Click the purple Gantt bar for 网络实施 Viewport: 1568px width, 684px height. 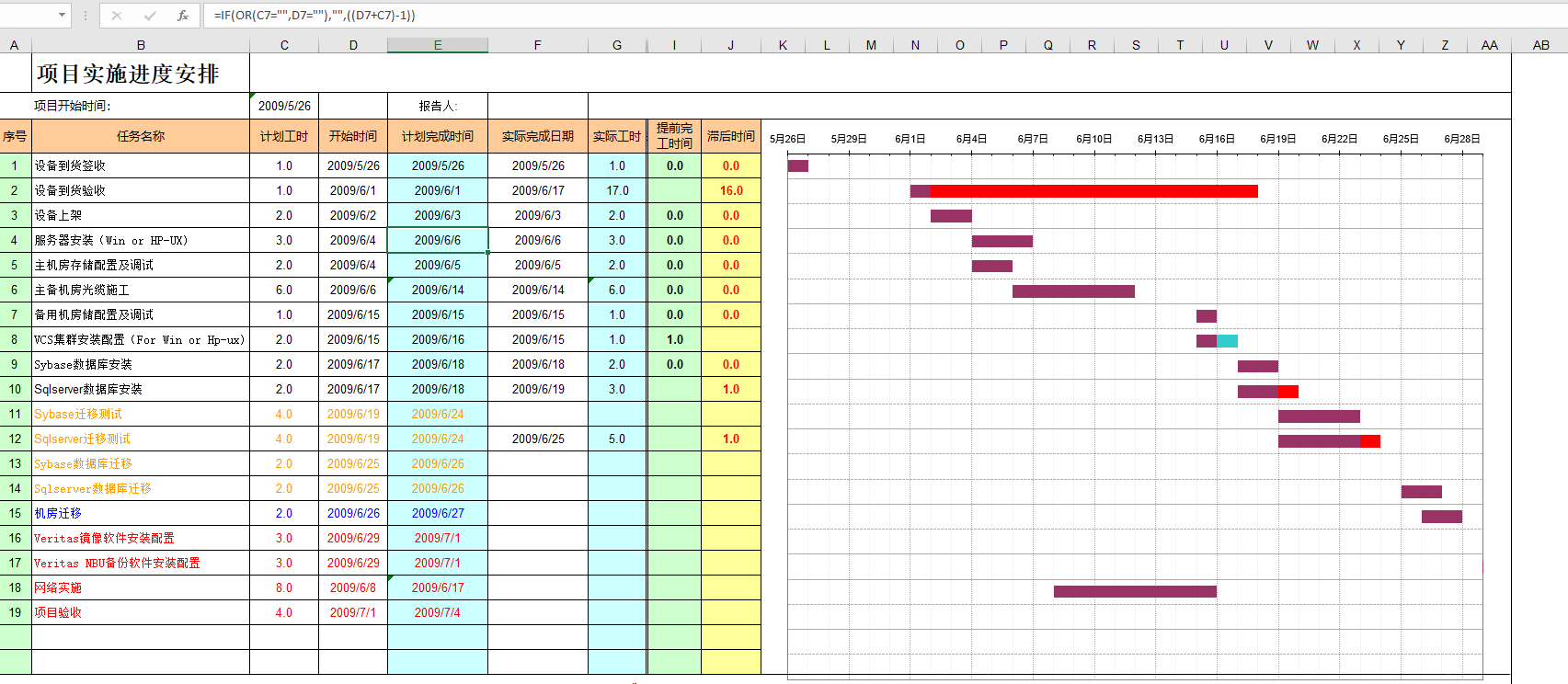coord(1135,591)
